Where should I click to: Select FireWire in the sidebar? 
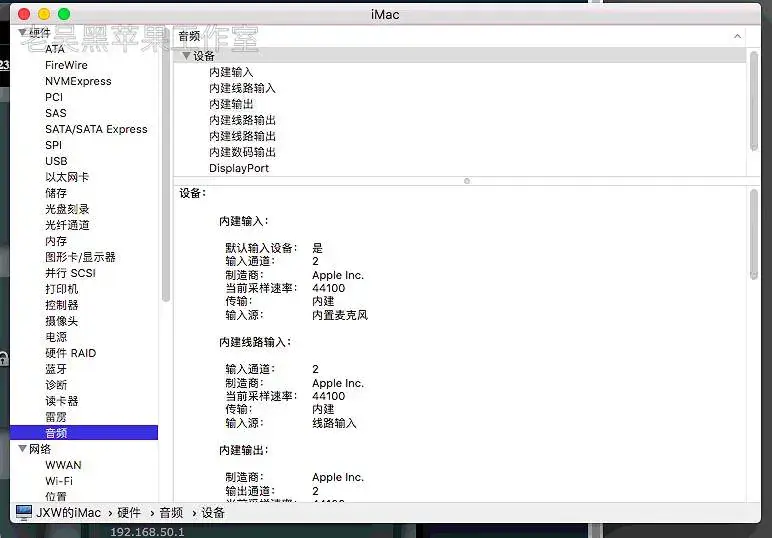pos(66,65)
